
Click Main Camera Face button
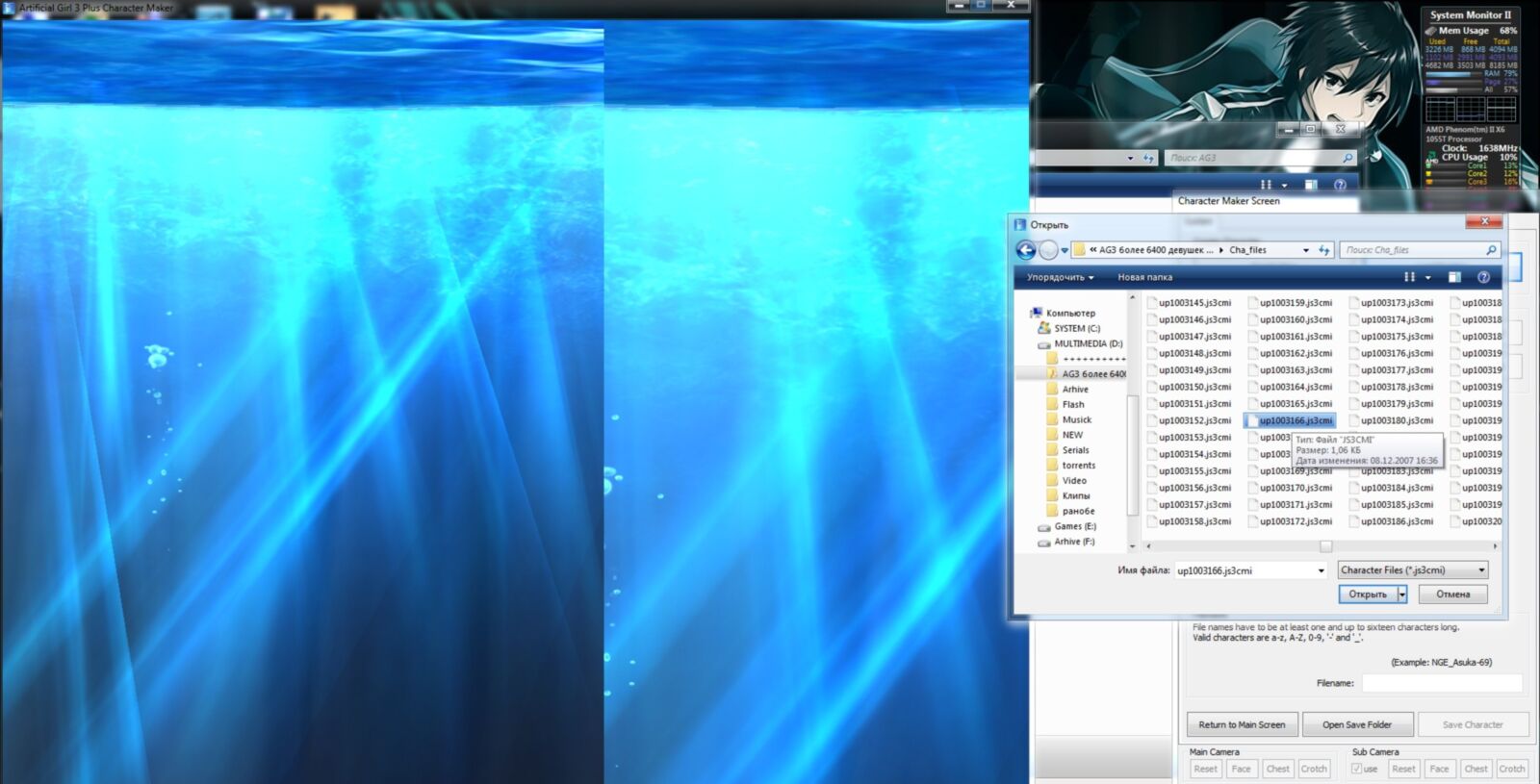(1242, 769)
